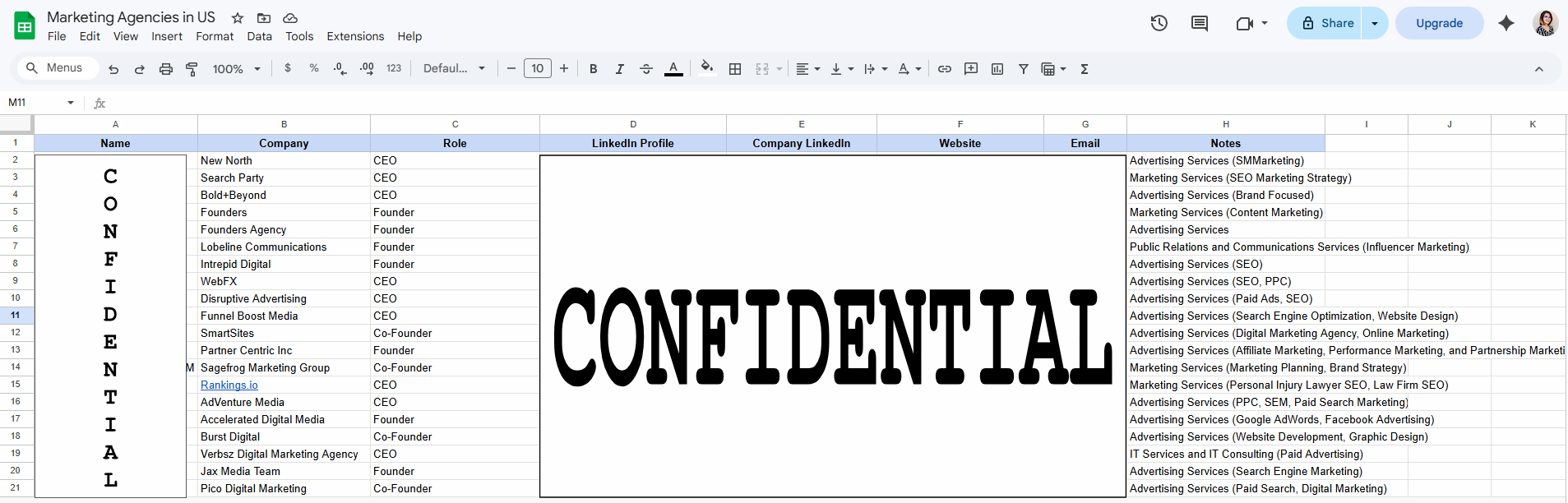1568x503 pixels.
Task: Redo the last action
Action: (x=140, y=69)
